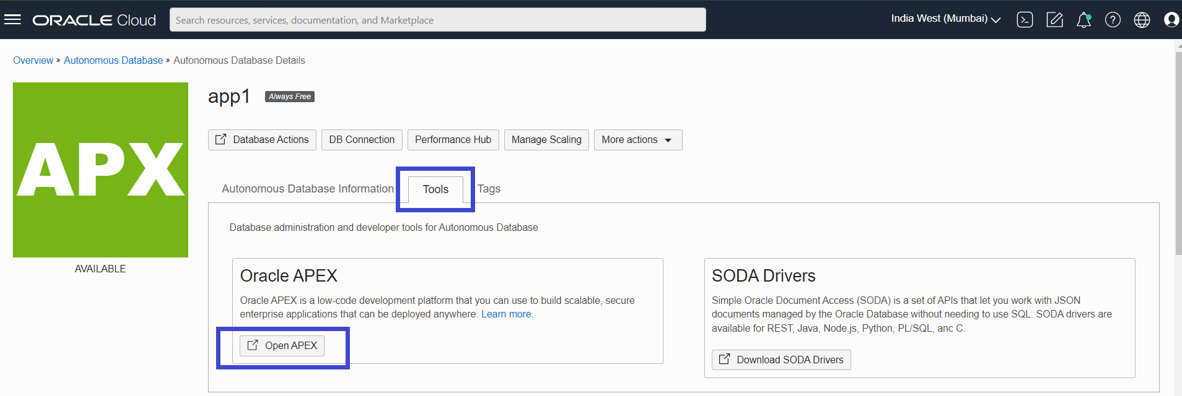
Task: Select the Tools tab
Action: point(436,189)
